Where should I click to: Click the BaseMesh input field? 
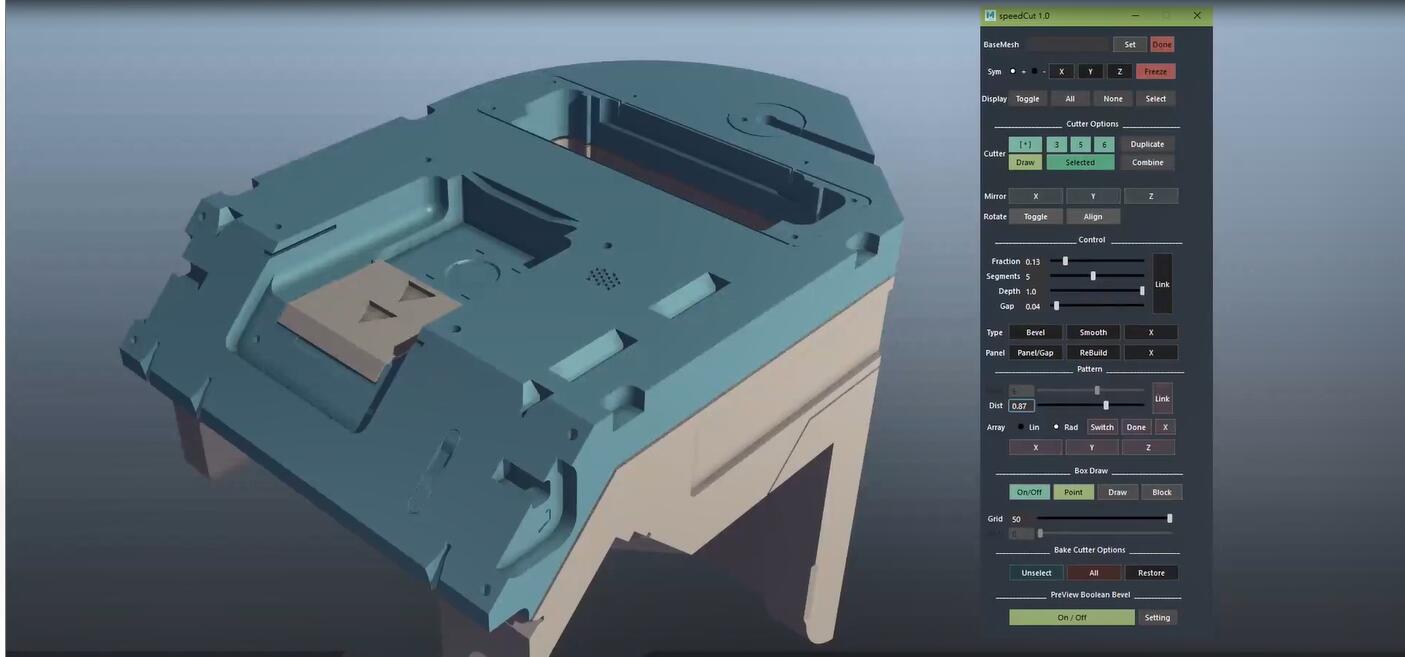[x=1068, y=44]
